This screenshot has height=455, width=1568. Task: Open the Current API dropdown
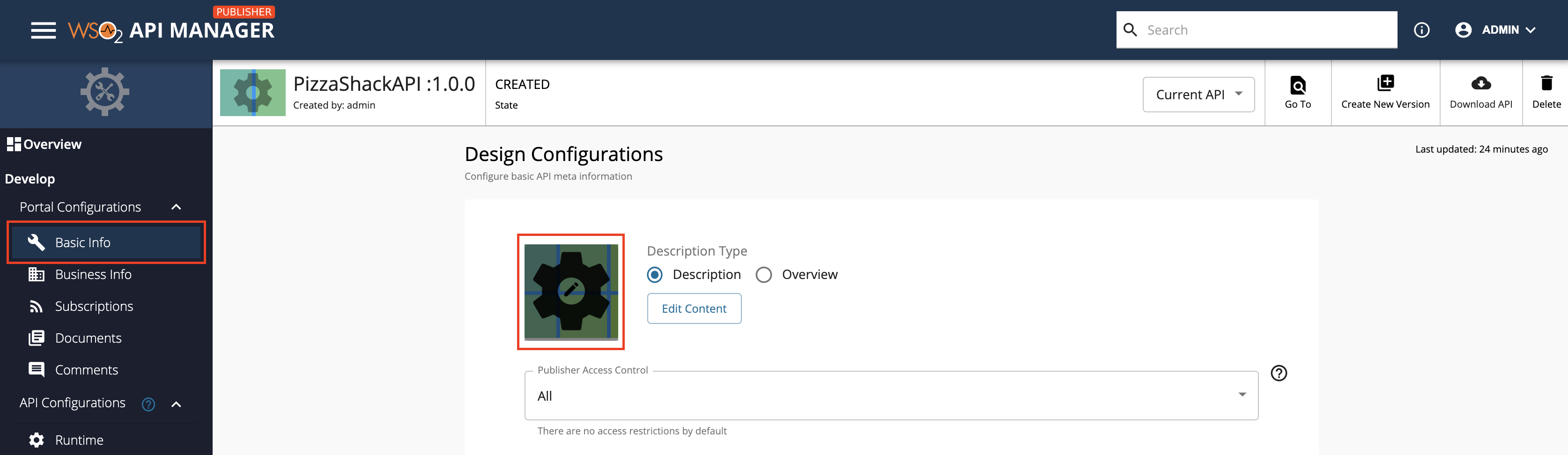(1198, 94)
